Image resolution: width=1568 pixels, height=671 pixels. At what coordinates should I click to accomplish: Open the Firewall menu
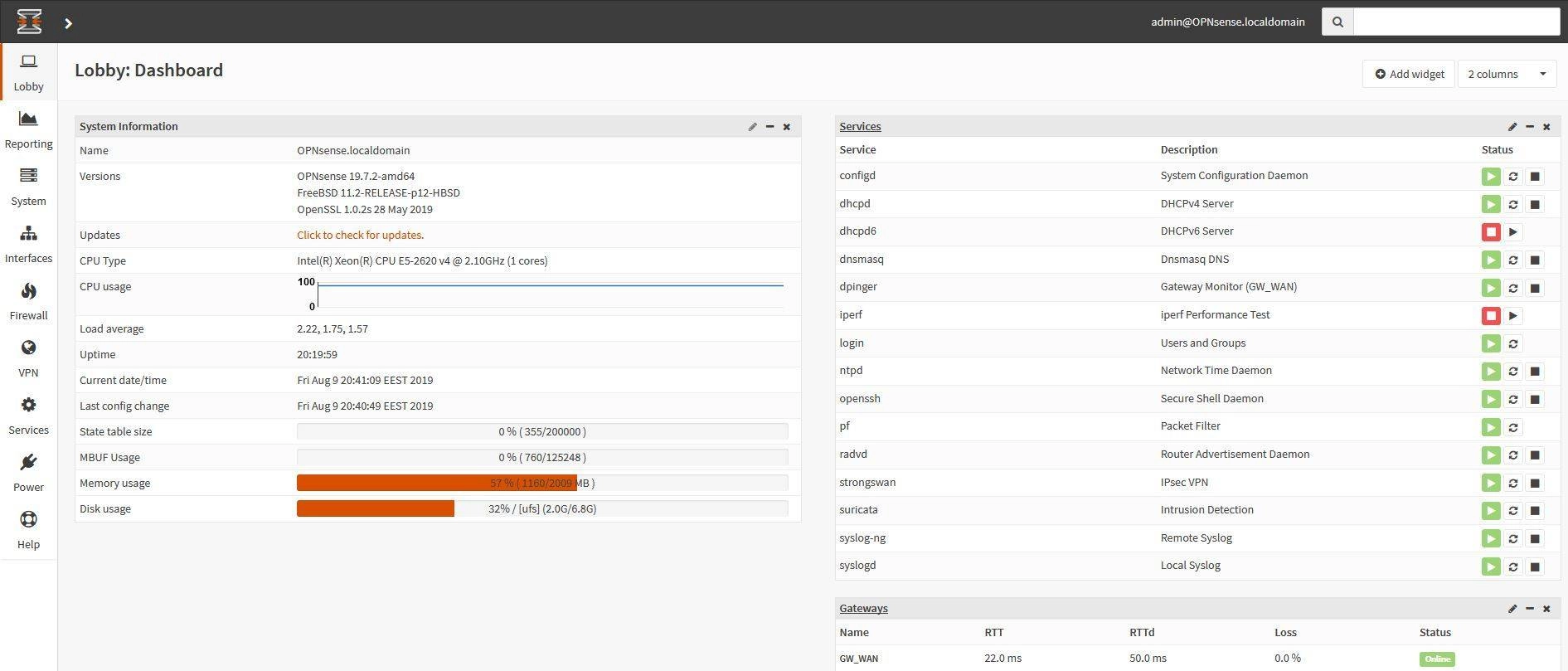[x=28, y=302]
